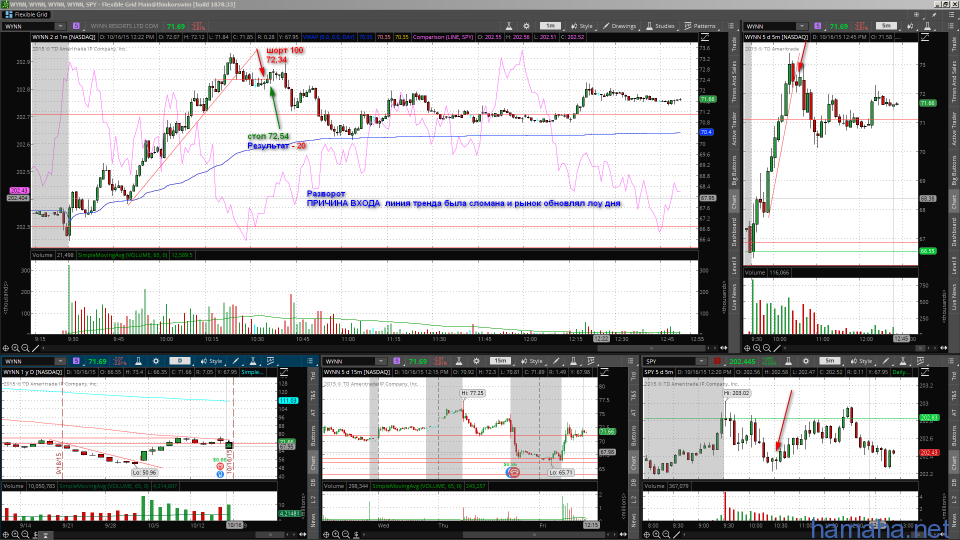
Task: Click the 5m timeframe button on top-right chart
Action: [885, 24]
